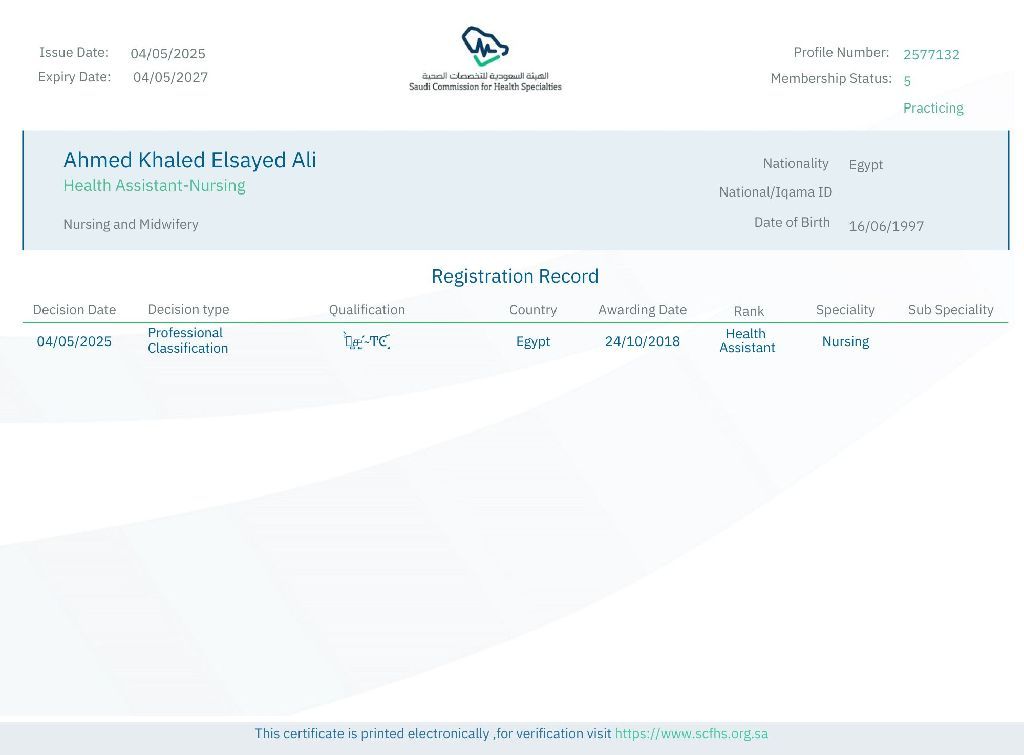Click the awarding date 24/10/2018

642,341
